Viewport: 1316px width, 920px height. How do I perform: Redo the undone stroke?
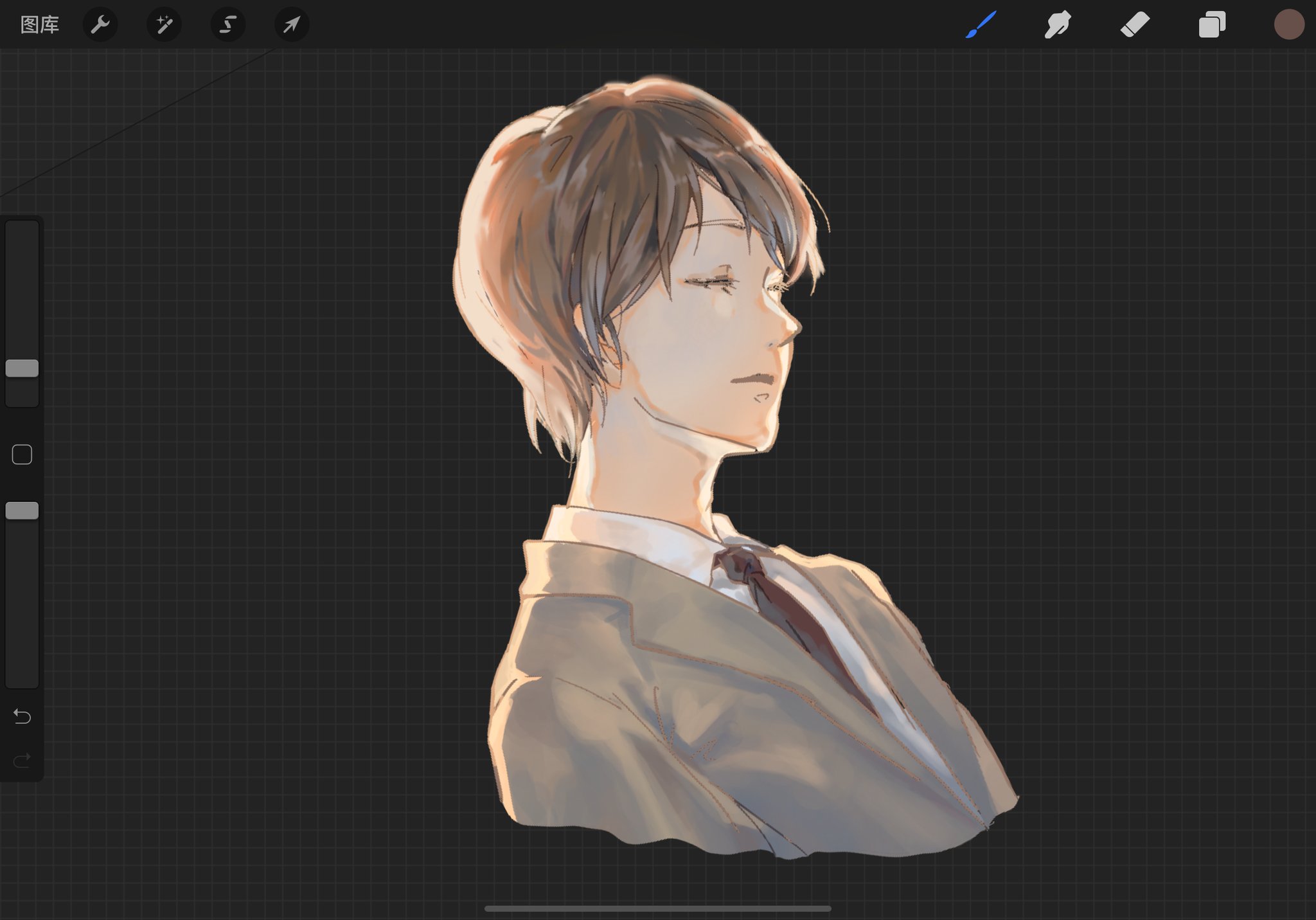pos(22,761)
